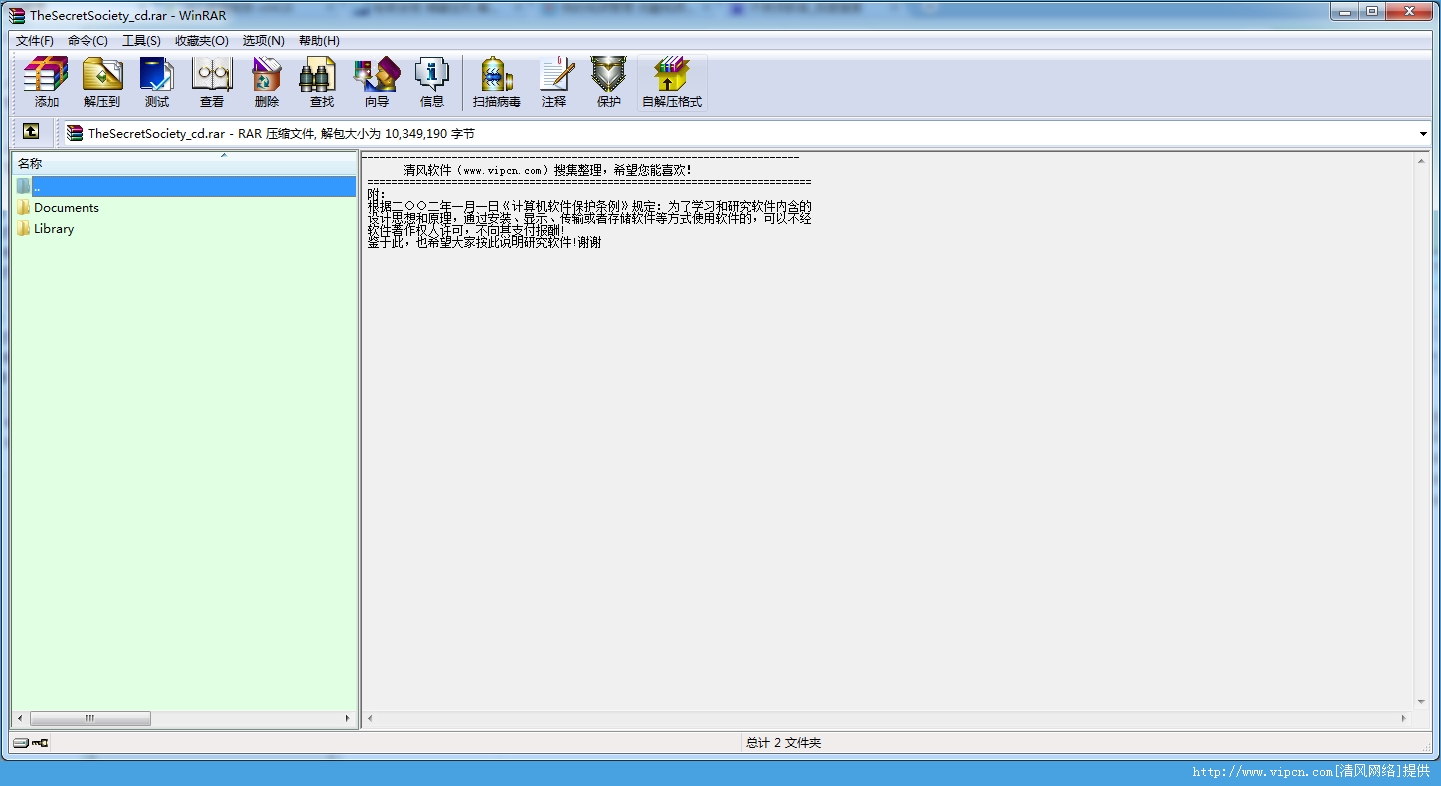This screenshot has height=786, width=1441.
Task: Select the Library folder
Action: coord(54,229)
